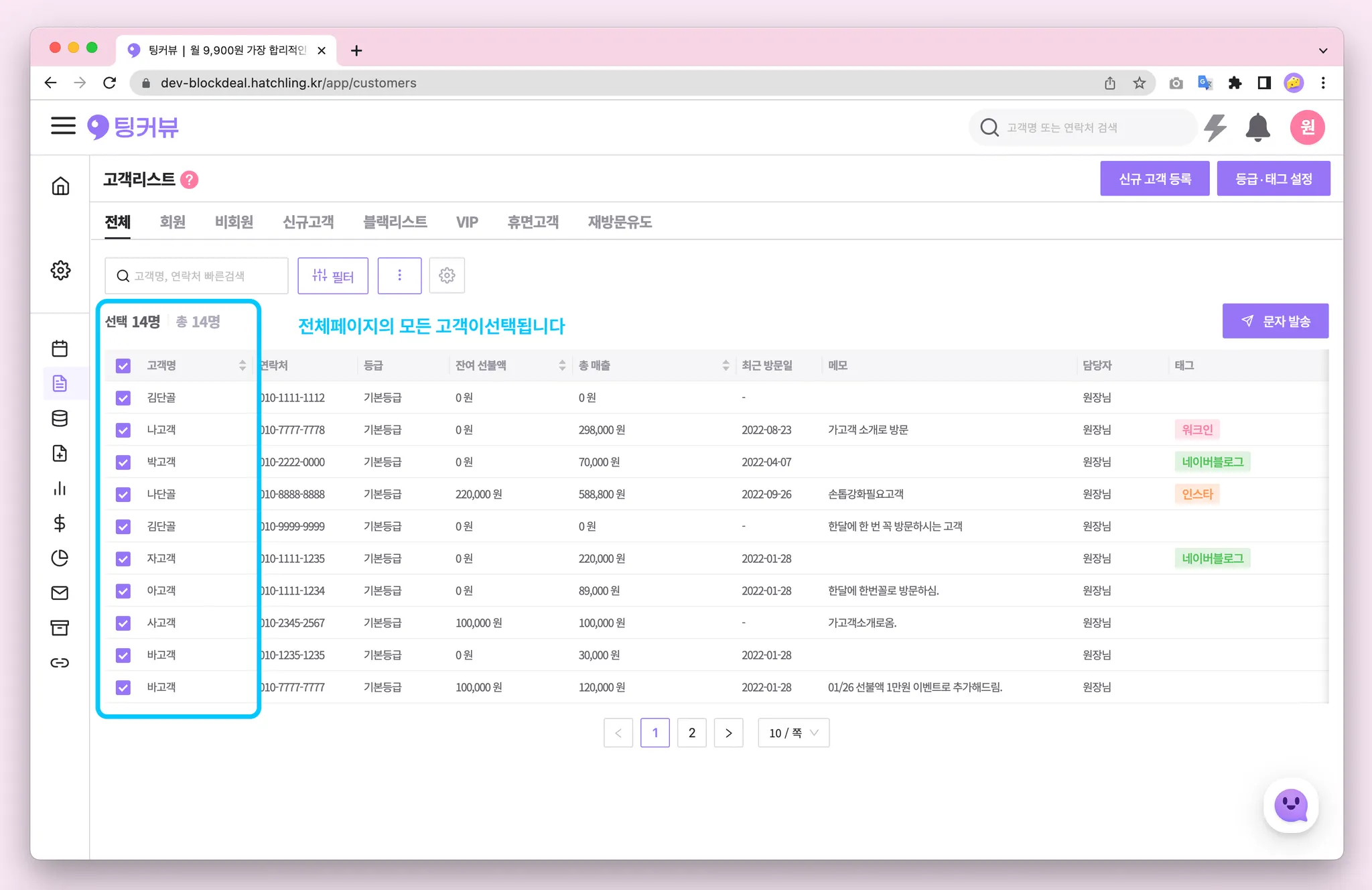The height and width of the screenshot is (890, 1372).
Task: Uncheck the 나고객 row checkbox
Action: point(123,430)
